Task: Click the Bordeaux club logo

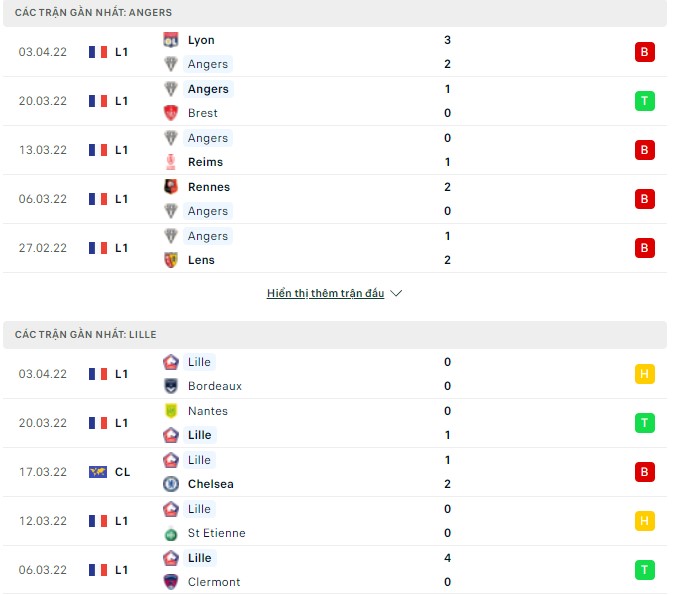Action: (170, 386)
